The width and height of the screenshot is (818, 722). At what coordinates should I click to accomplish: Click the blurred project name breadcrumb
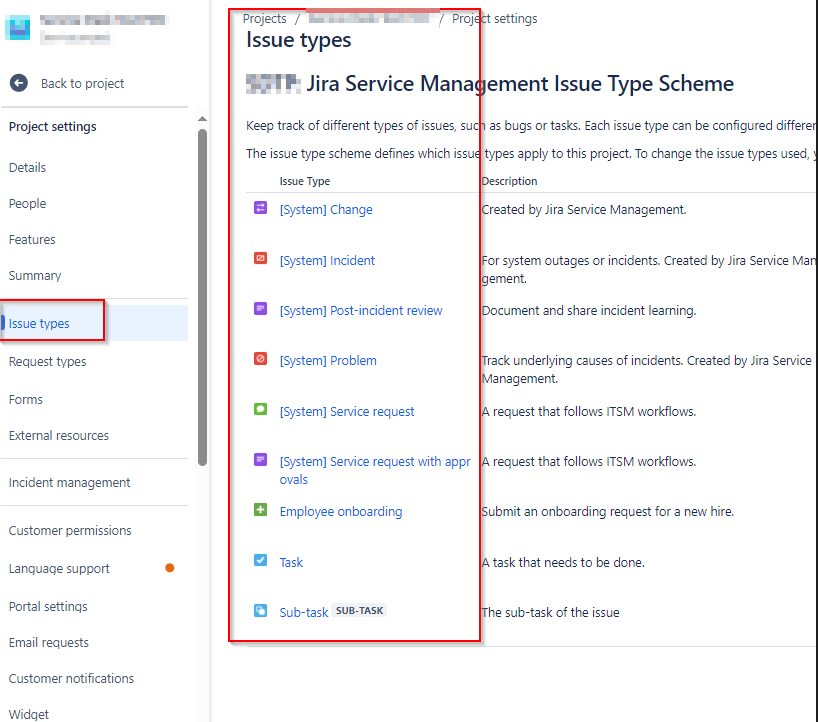coord(369,19)
